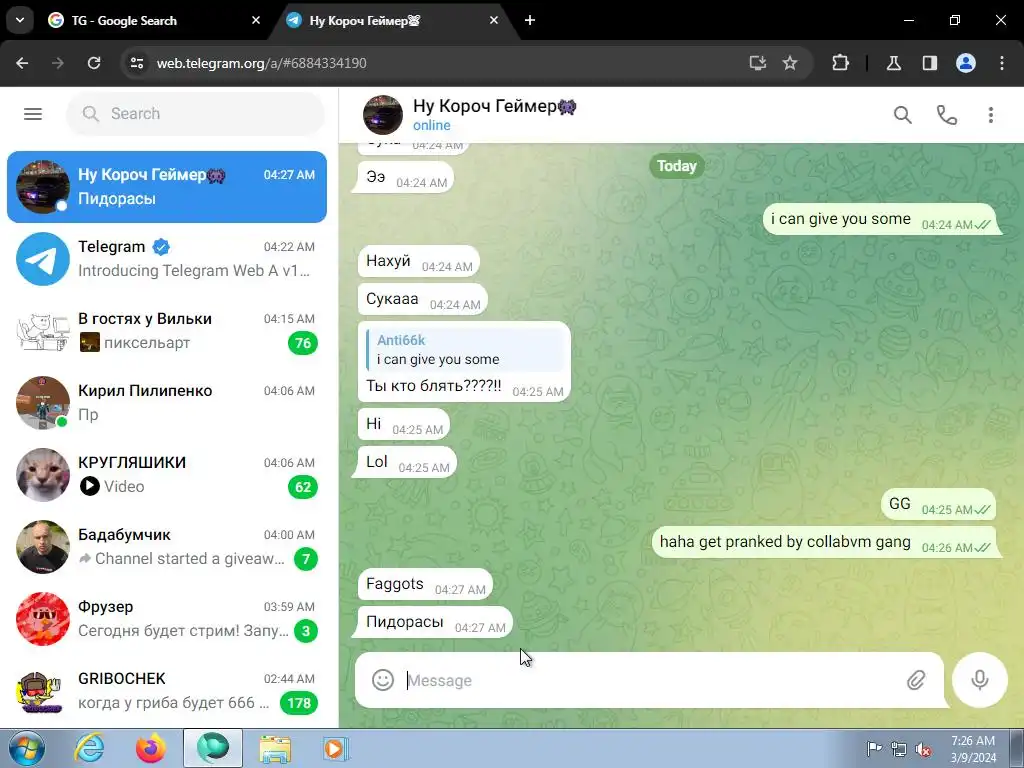
Task: Open file explorer folder on taskbar
Action: [x=275, y=748]
